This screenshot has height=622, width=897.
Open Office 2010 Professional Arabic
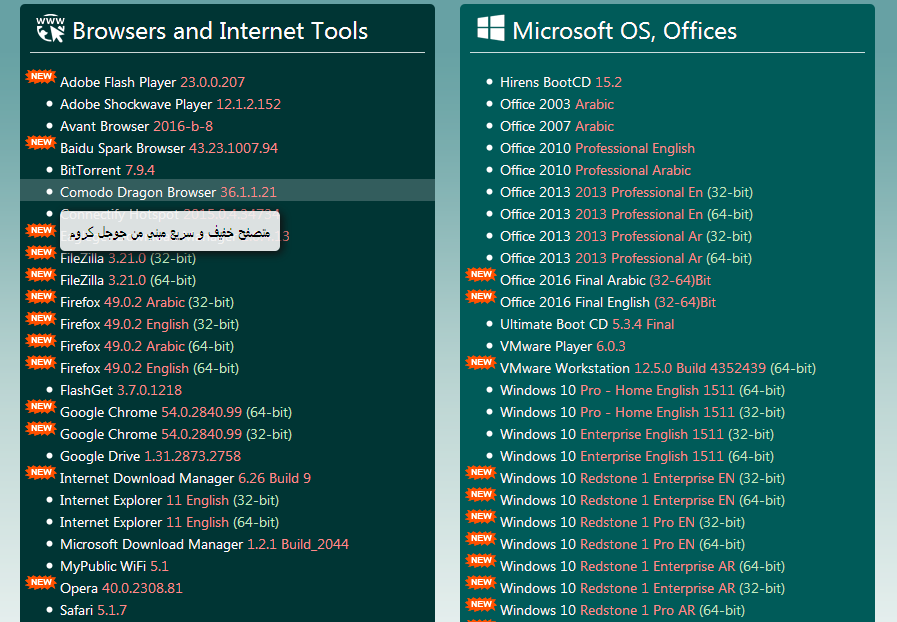pyautogui.click(x=596, y=170)
